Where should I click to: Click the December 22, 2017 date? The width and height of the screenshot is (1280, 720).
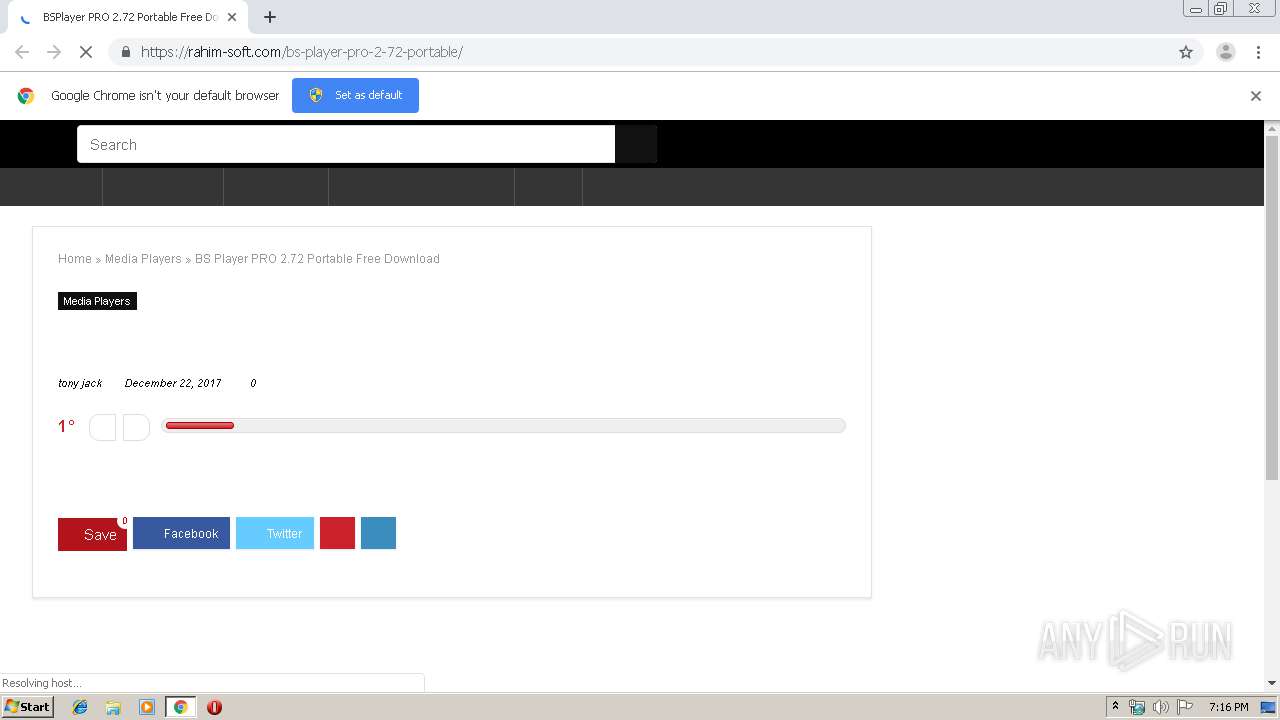point(173,383)
